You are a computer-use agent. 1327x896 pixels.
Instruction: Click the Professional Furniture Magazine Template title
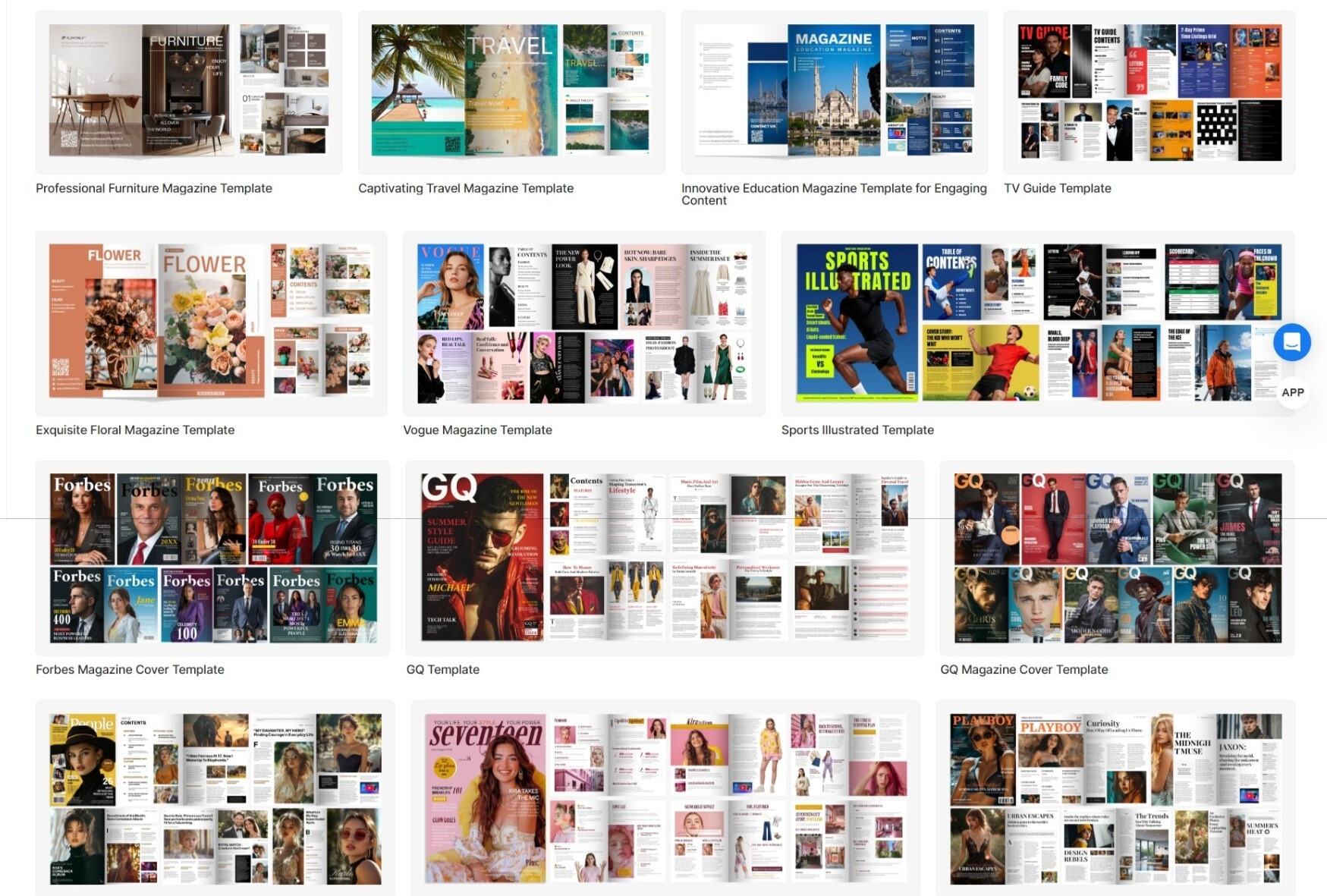[x=154, y=188]
